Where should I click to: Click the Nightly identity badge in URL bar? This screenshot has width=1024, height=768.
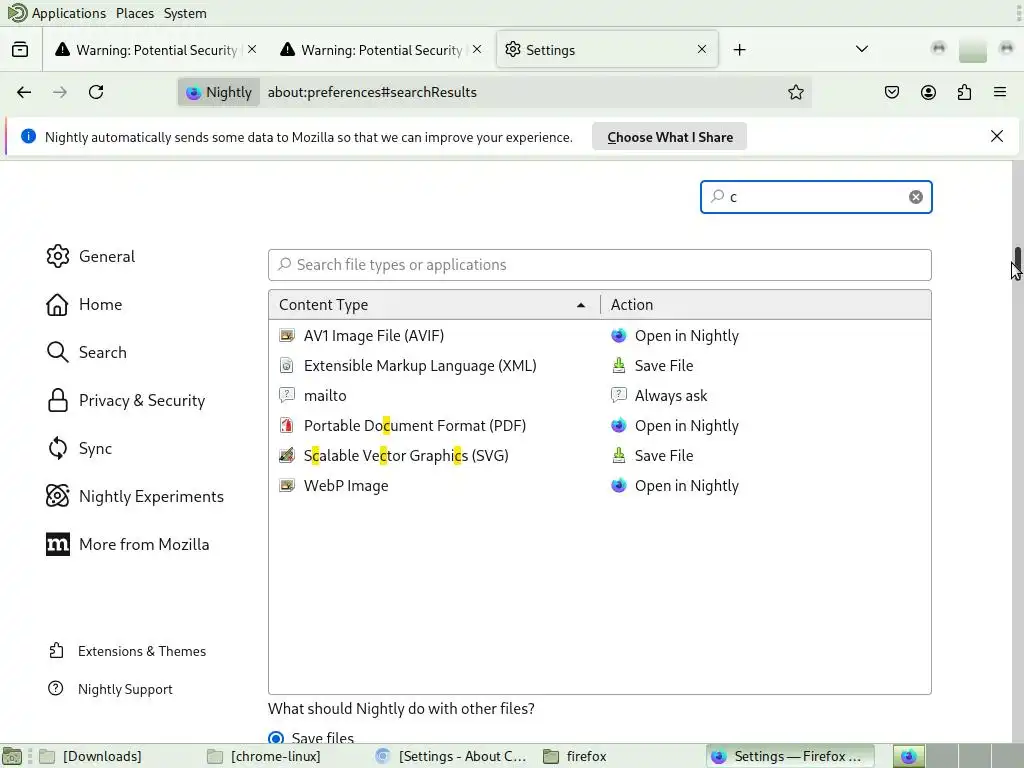tap(219, 92)
